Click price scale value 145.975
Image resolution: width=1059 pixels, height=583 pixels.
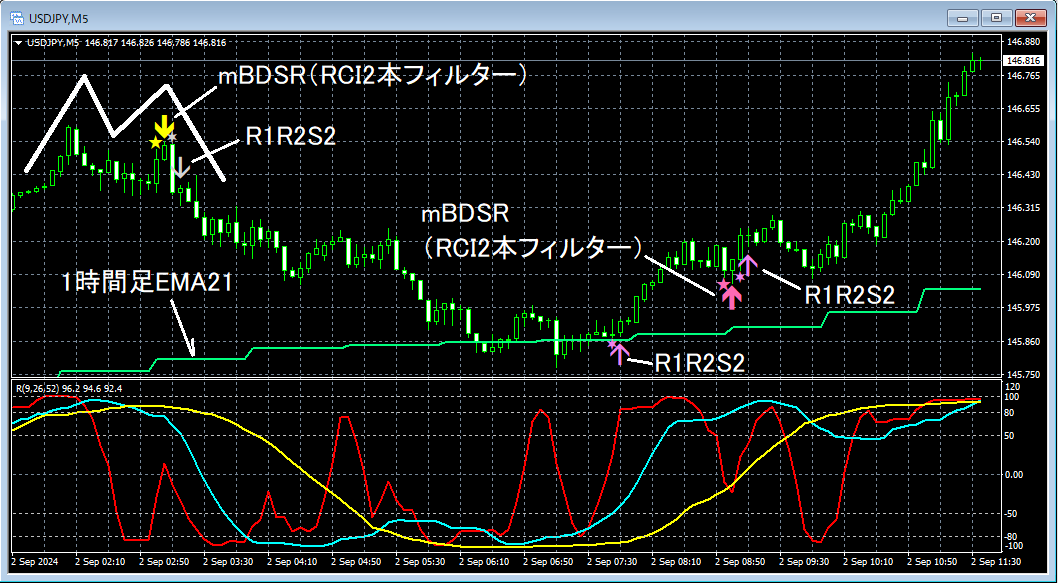click(x=1022, y=308)
